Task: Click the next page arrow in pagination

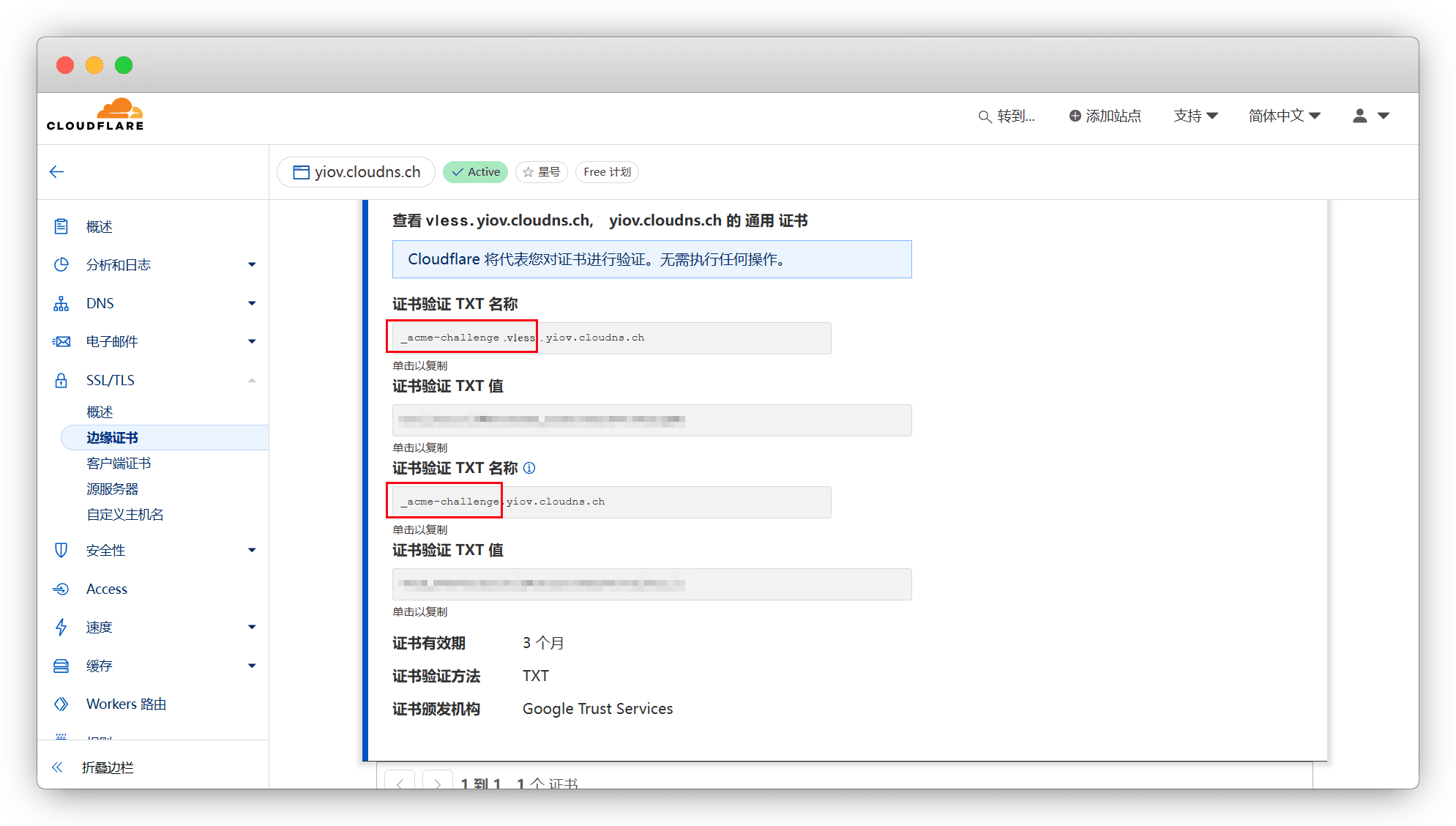Action: tap(437, 782)
